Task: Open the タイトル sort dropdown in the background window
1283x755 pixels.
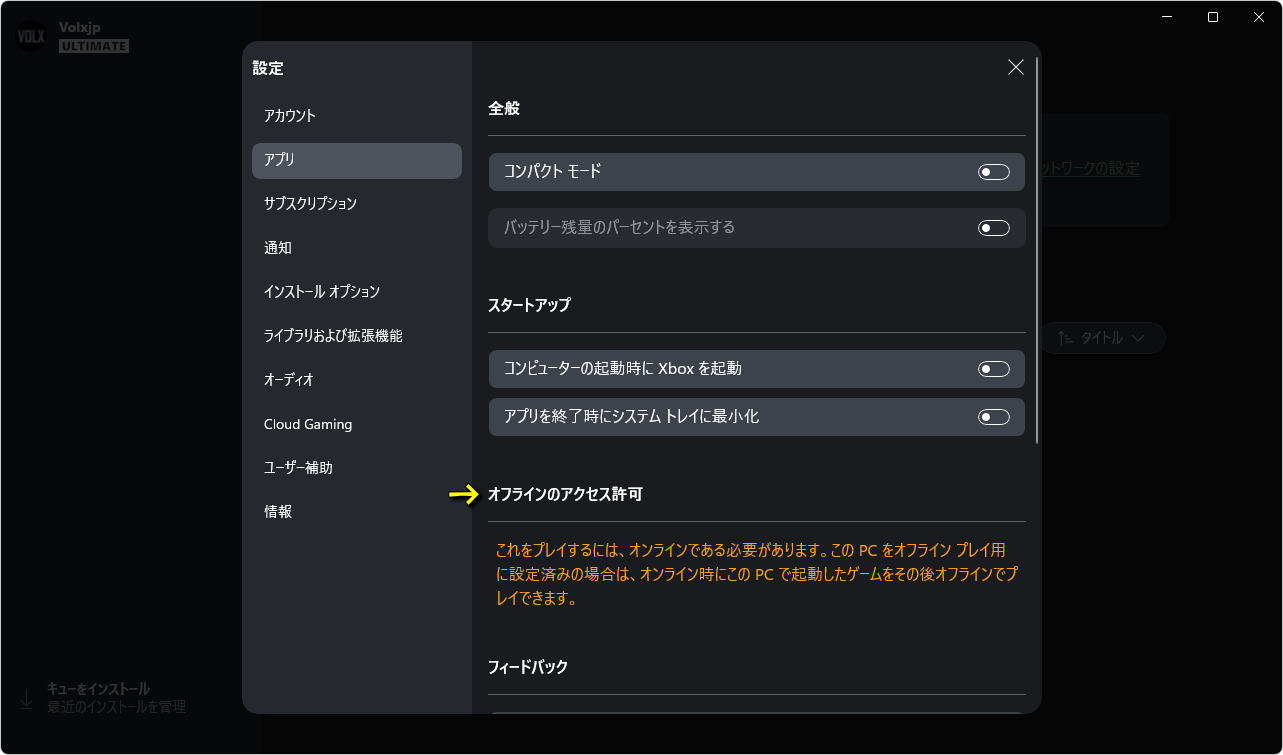Action: 1102,338
